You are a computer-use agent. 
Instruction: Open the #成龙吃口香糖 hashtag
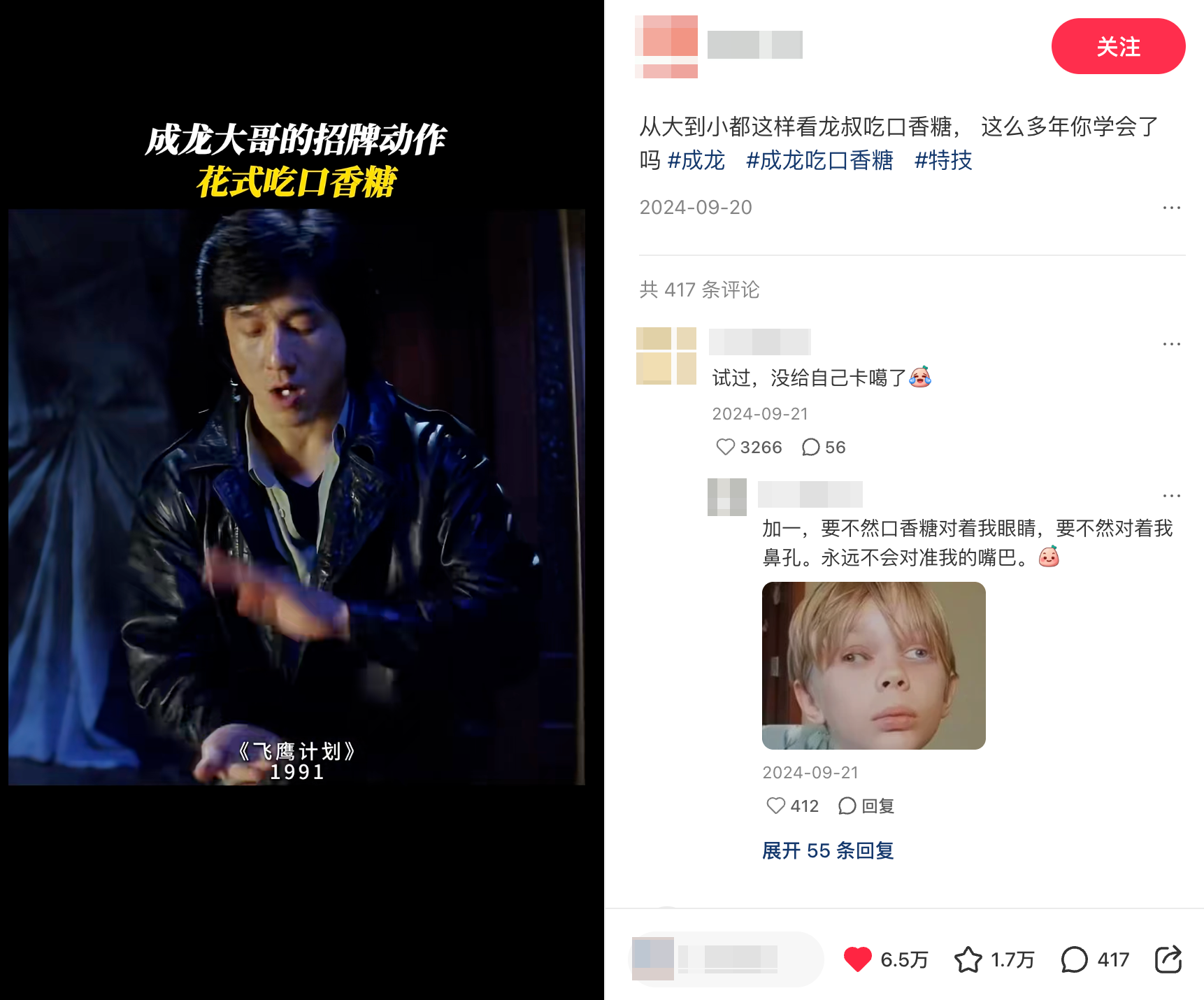[819, 160]
